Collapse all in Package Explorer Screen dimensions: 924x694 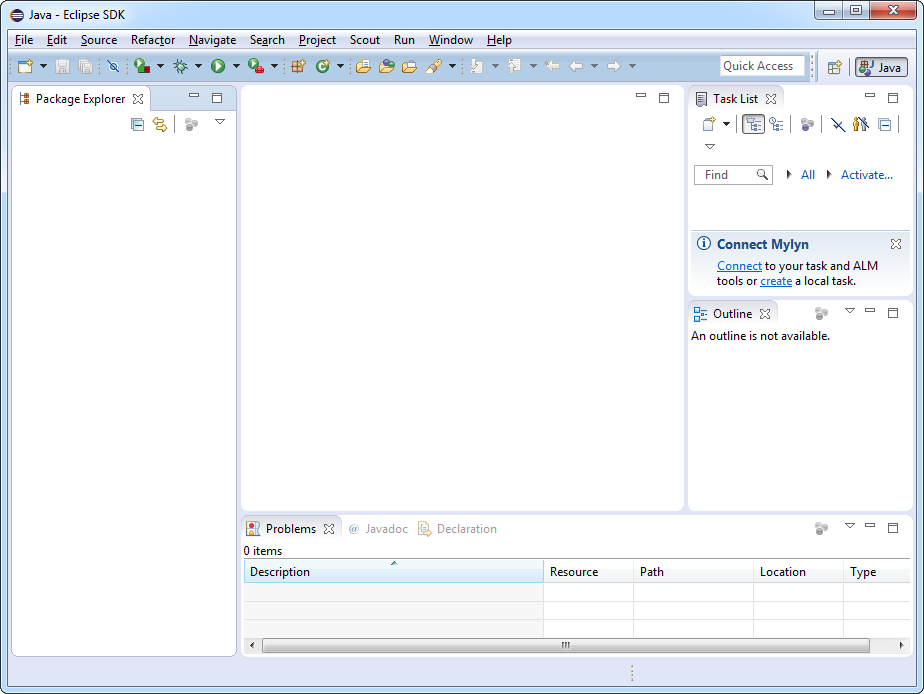coord(137,124)
